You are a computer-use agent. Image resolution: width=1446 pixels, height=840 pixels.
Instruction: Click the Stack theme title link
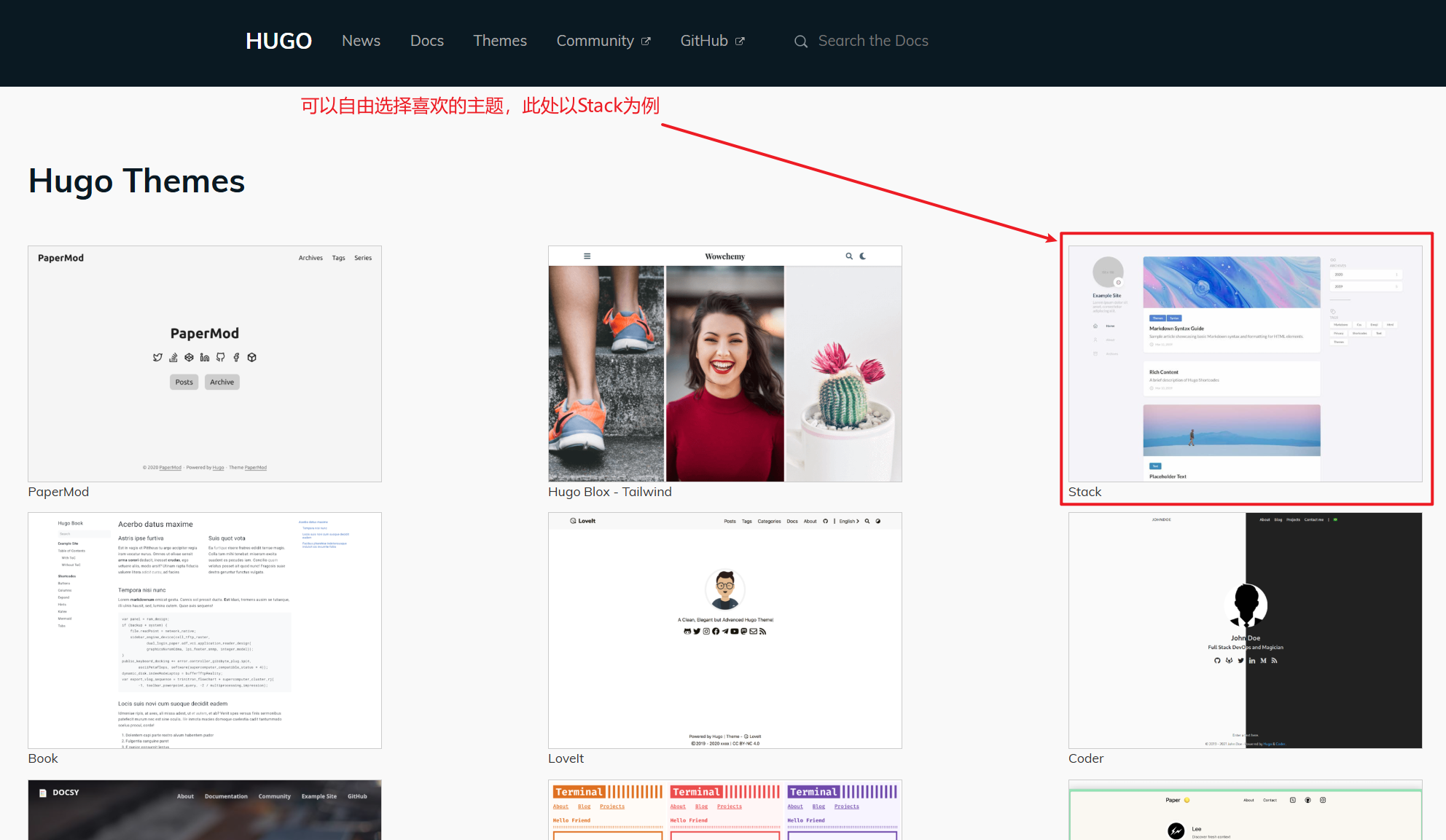(1084, 492)
